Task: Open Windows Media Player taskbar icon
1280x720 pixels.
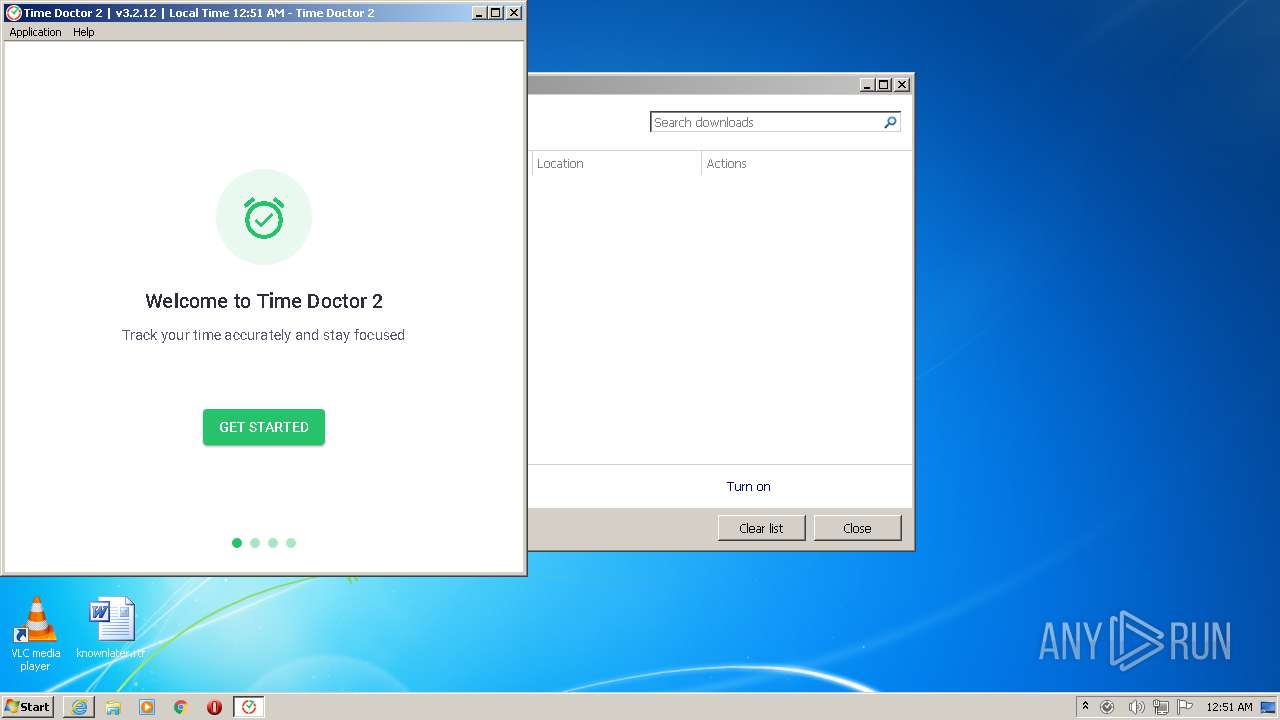Action: pos(147,707)
